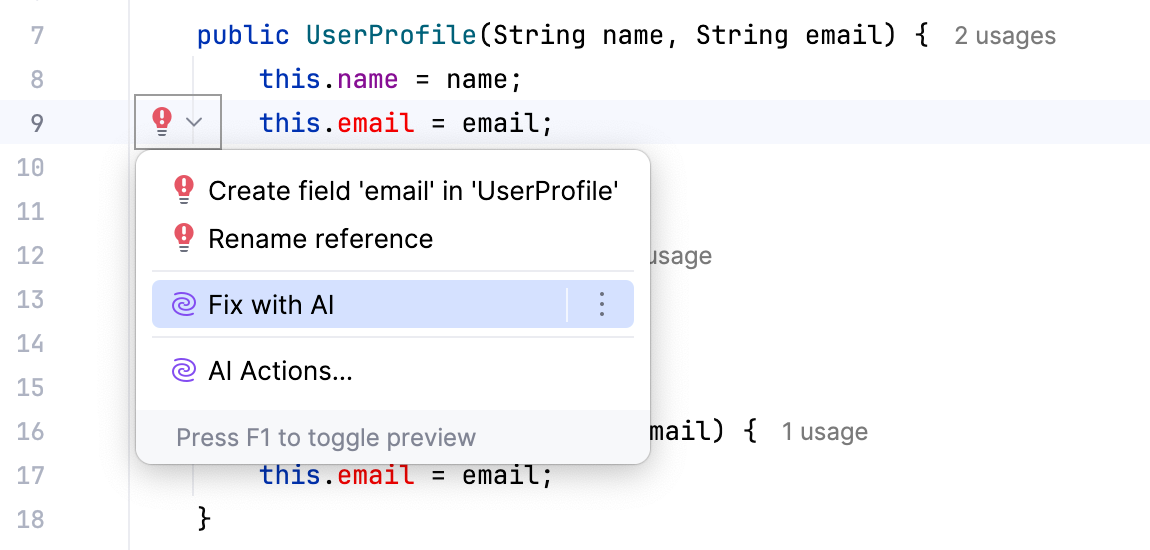
Task: Click the "2 usages" inlay hint
Action: [1004, 37]
